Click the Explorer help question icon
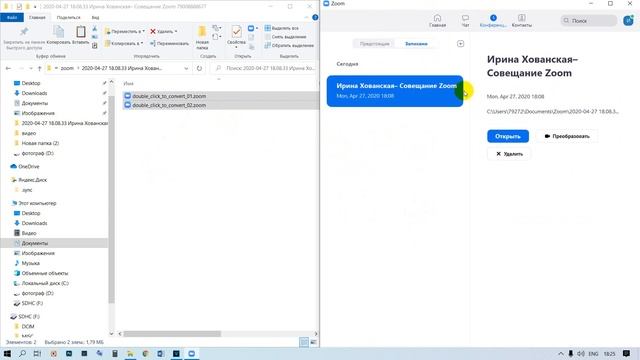640x360 pixels. point(315,18)
